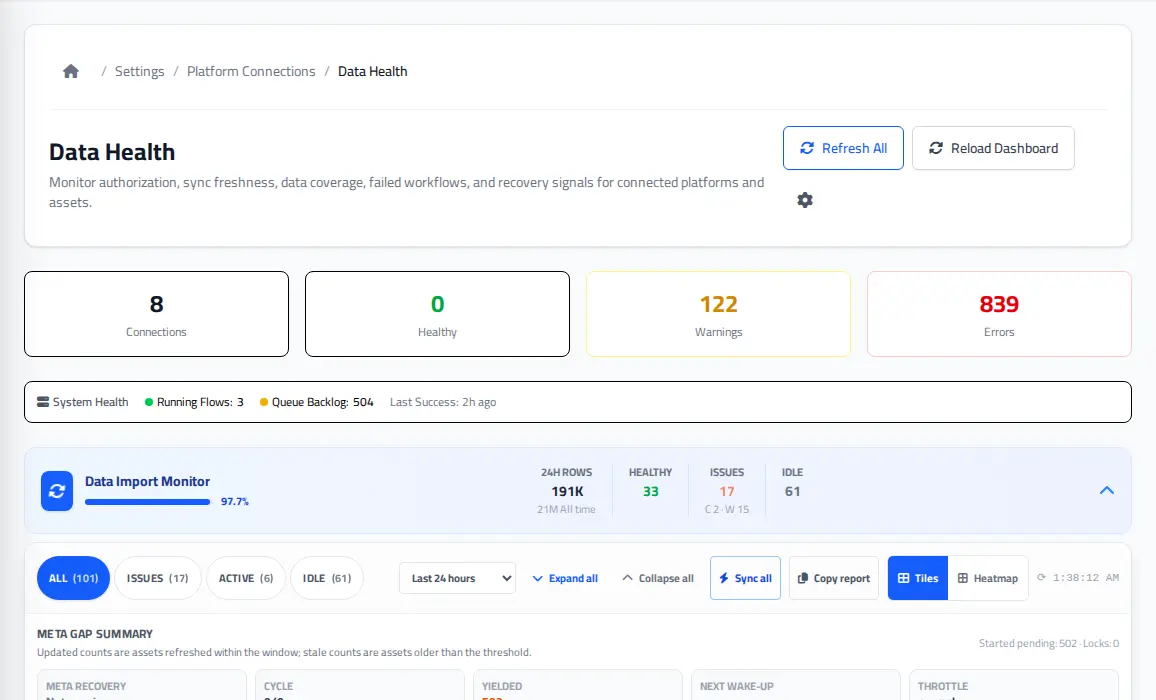
Task: Click the 24H ROWS 191K stat
Action: pyautogui.click(x=566, y=490)
